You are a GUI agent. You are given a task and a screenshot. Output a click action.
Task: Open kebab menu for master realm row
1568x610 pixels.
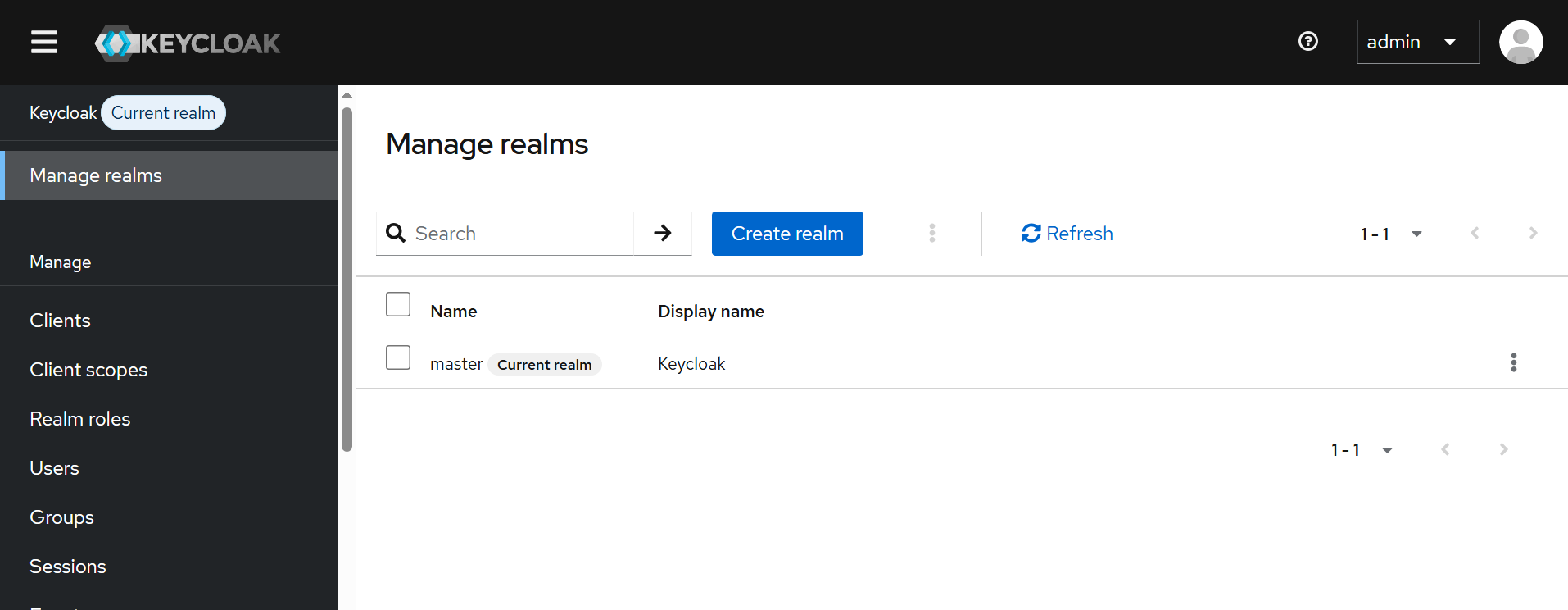click(1513, 362)
